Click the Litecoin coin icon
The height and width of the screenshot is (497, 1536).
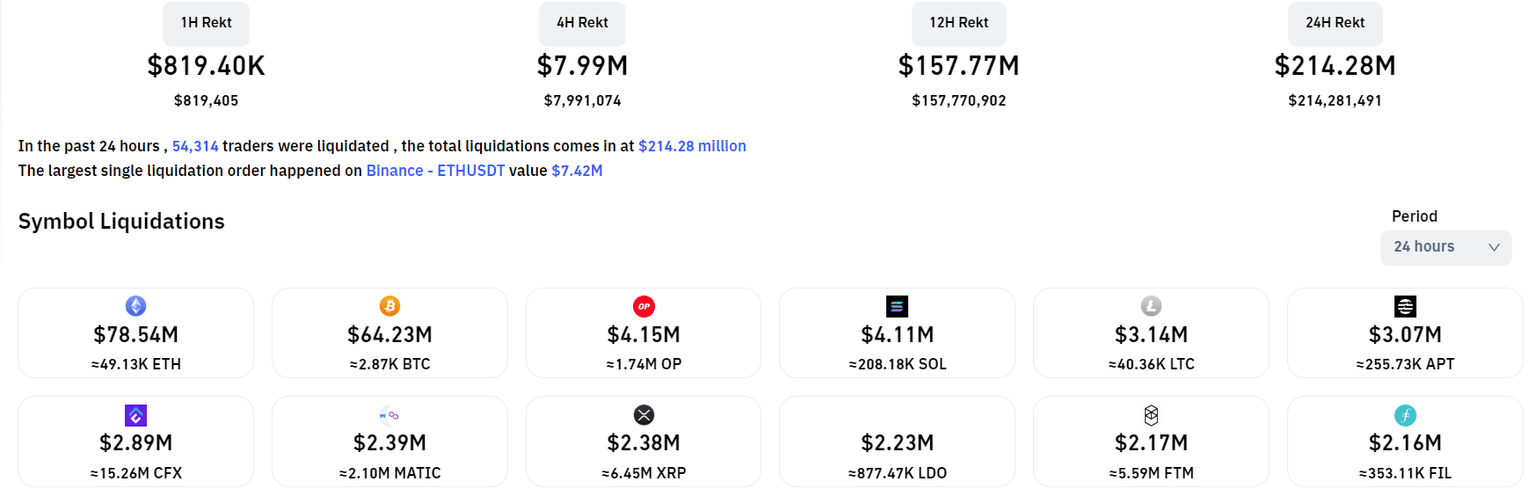pos(1151,306)
